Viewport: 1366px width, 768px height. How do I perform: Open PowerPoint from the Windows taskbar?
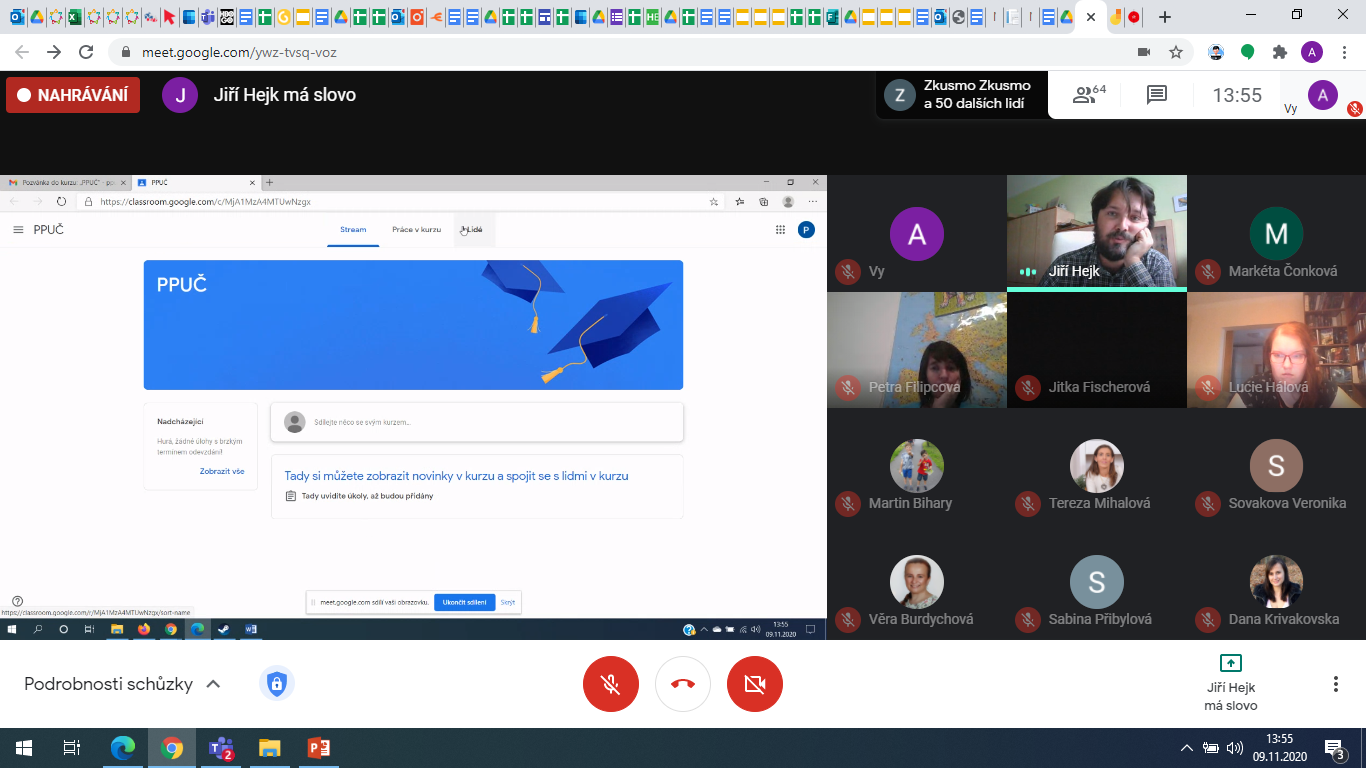318,748
